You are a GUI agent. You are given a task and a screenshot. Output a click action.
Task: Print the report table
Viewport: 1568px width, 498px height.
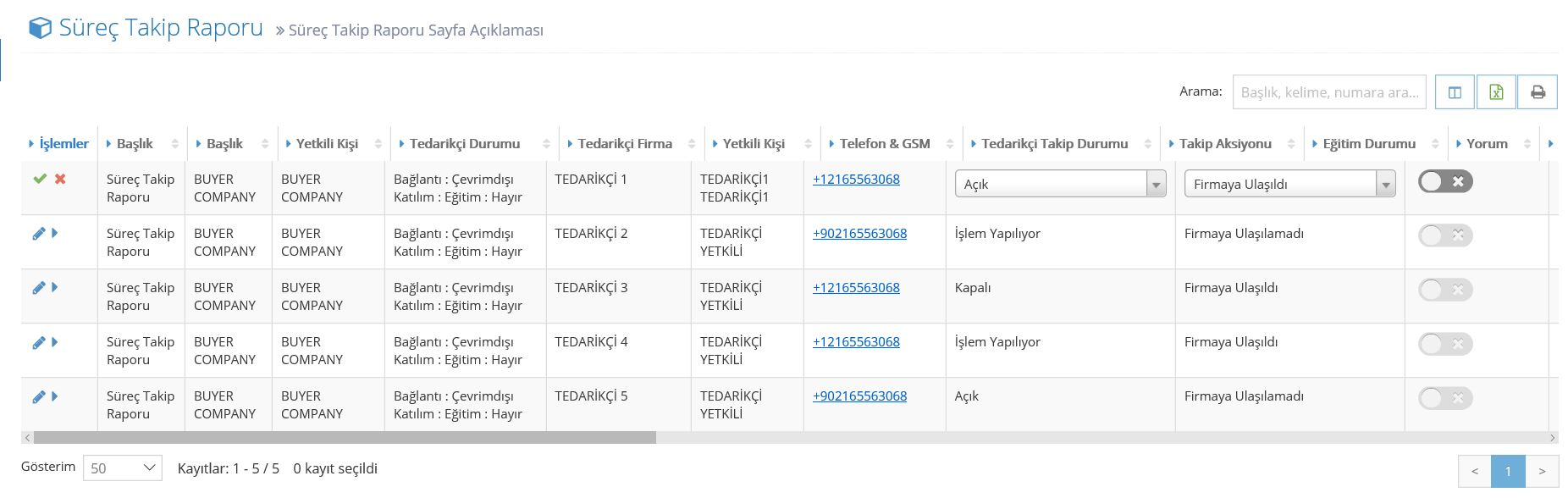pos(1538,92)
